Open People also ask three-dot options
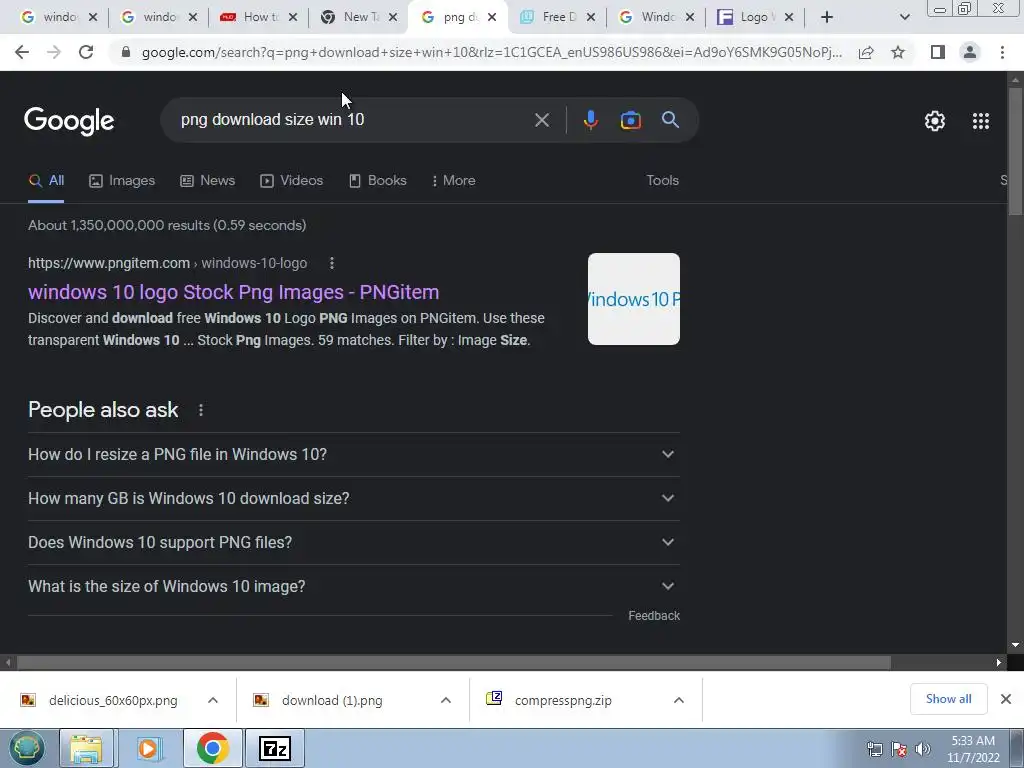The height and width of the screenshot is (768, 1024). [x=200, y=410]
